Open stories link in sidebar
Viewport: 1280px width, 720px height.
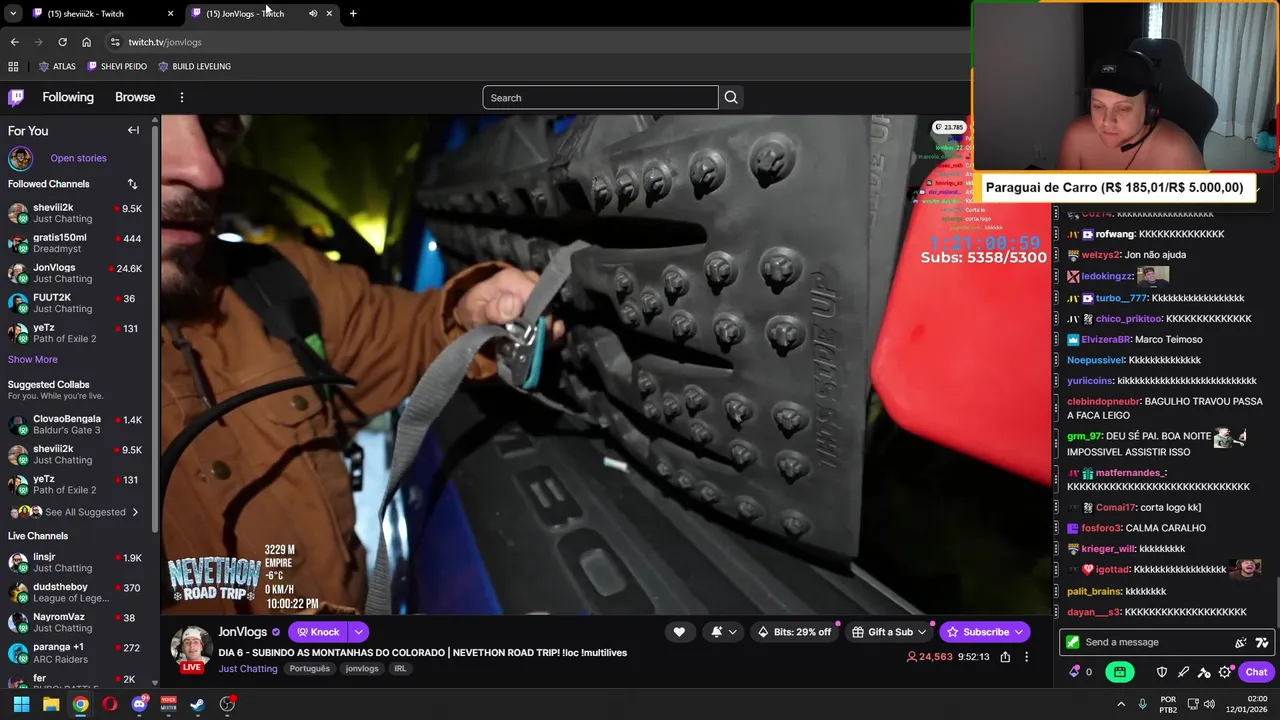coord(78,158)
